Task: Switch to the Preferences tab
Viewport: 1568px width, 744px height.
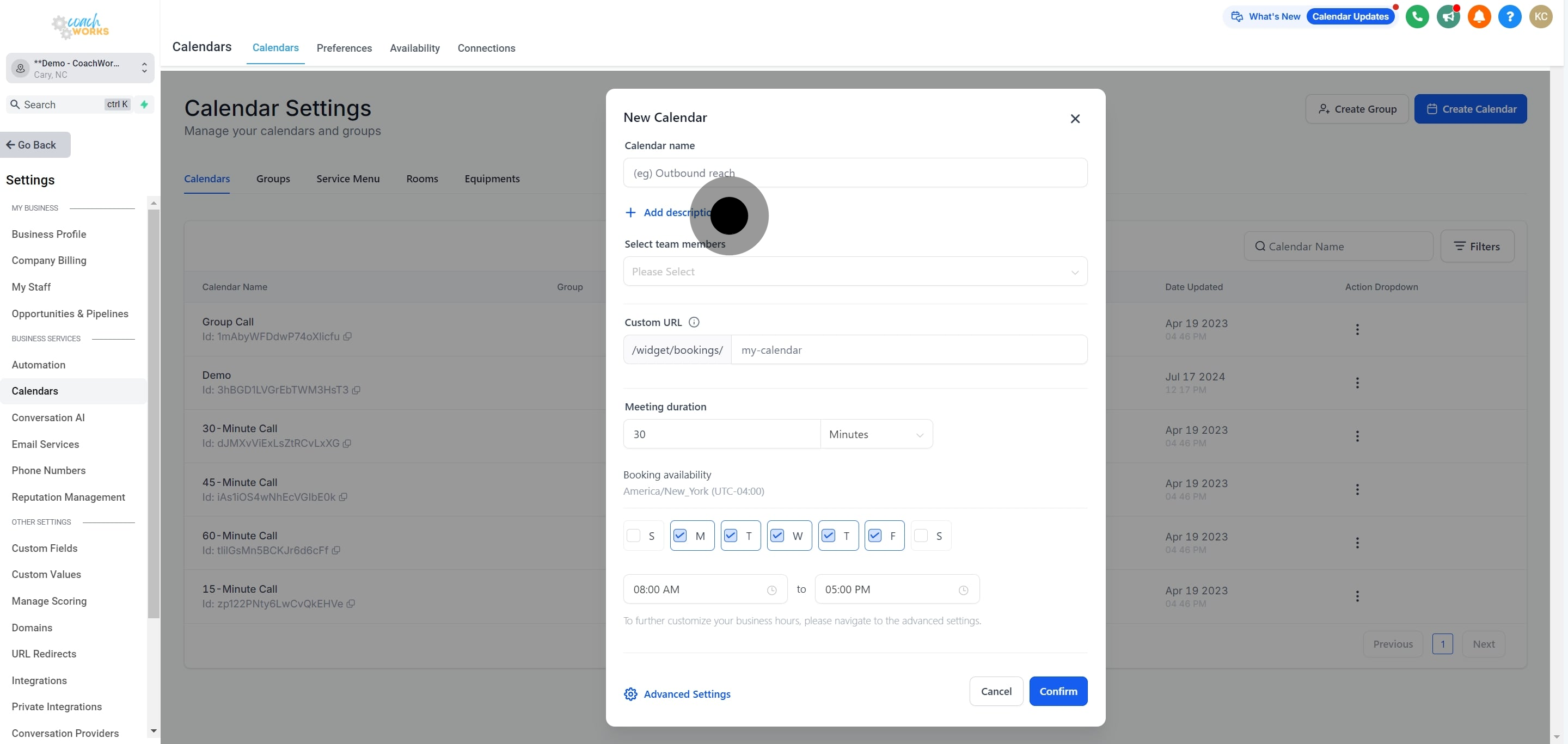Action: [344, 48]
